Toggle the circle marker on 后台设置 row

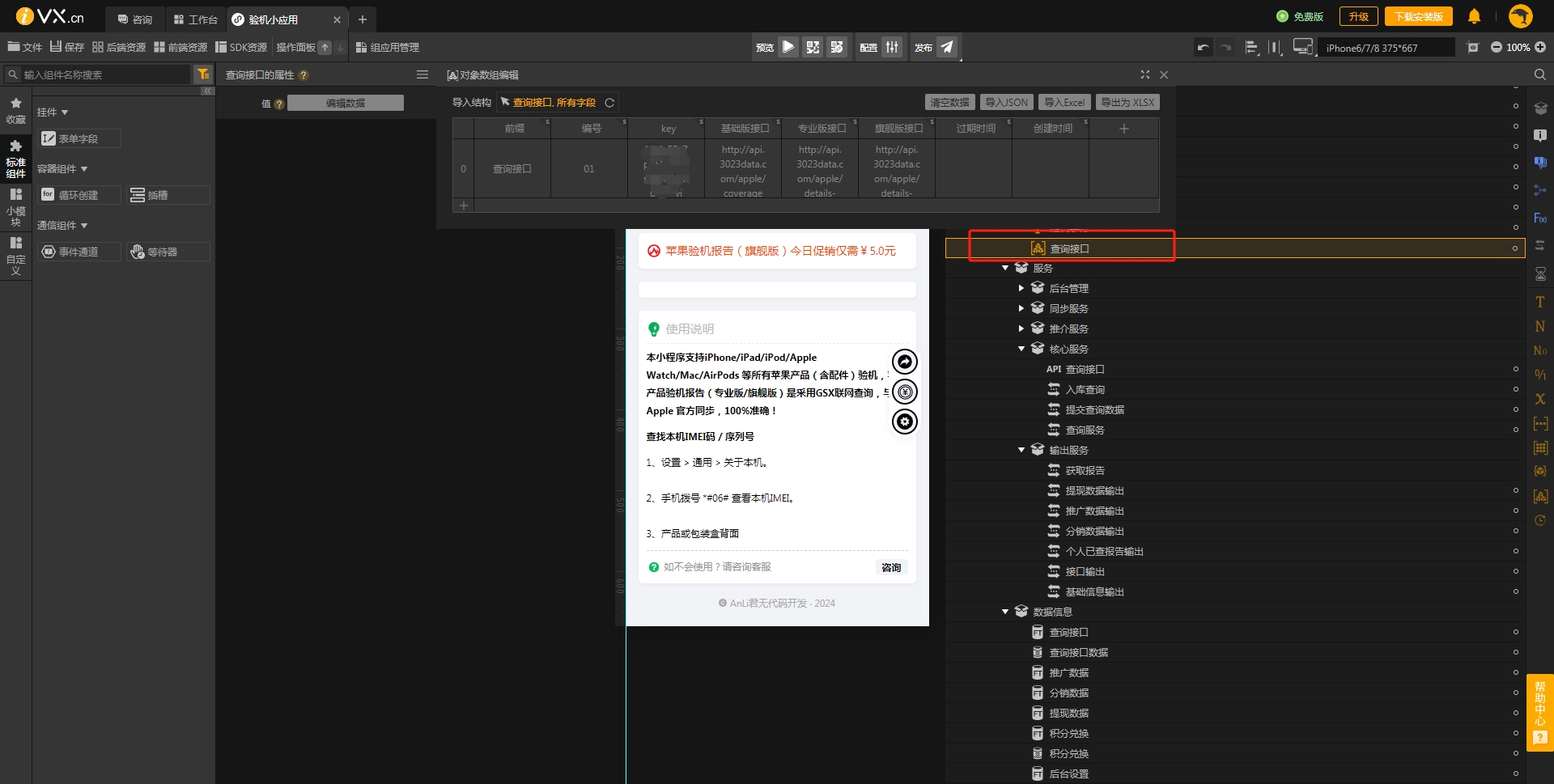pos(1515,773)
